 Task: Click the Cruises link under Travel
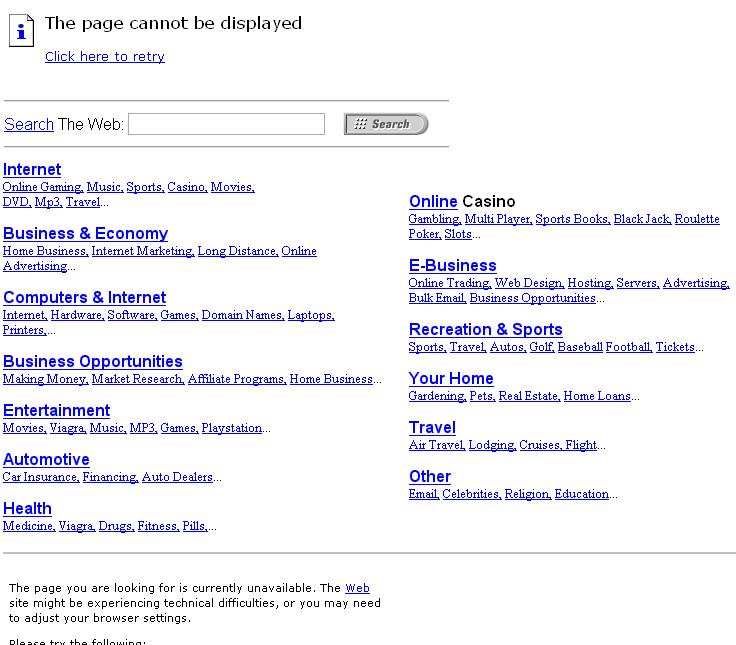tap(539, 446)
